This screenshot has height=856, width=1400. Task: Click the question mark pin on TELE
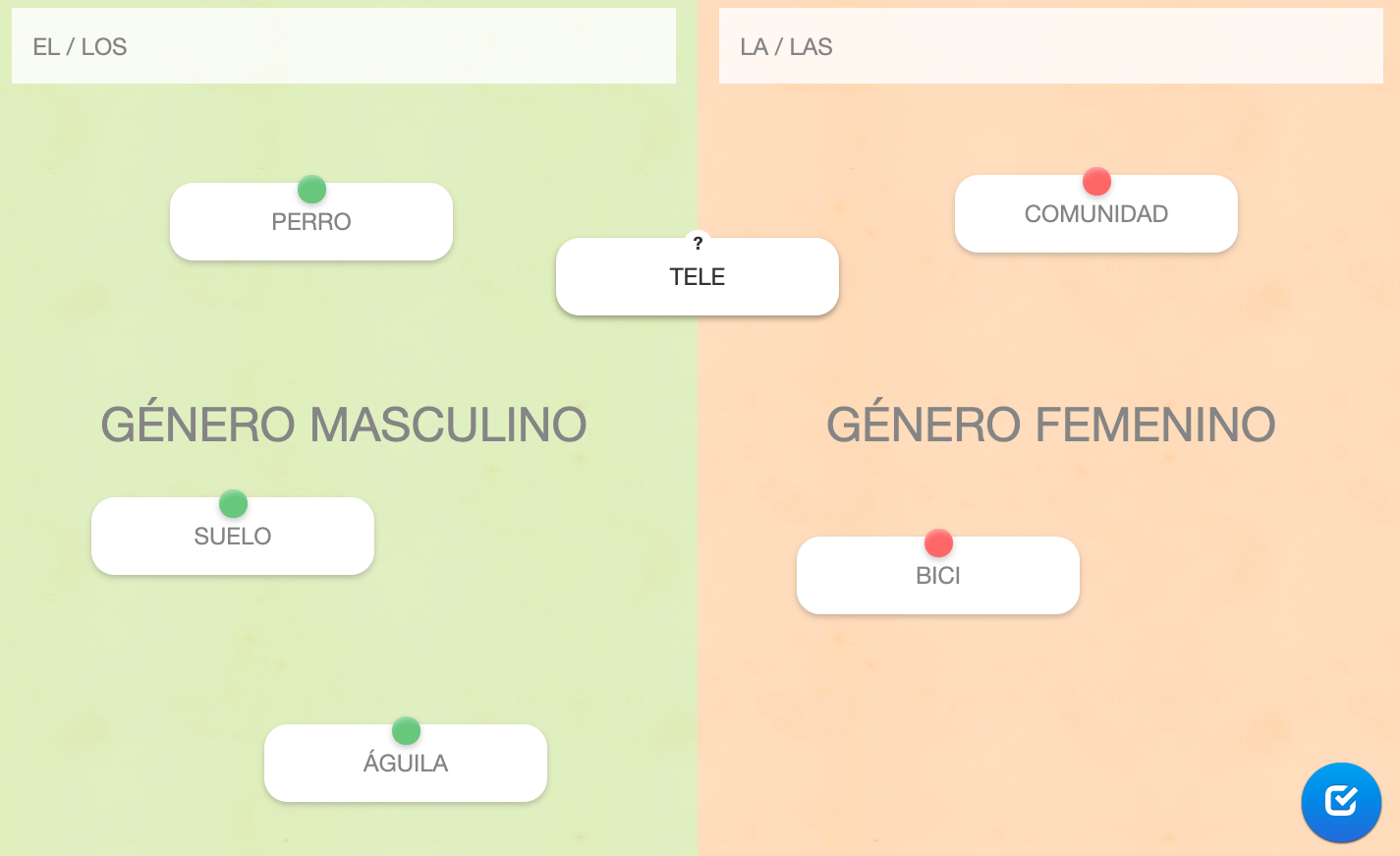[698, 243]
